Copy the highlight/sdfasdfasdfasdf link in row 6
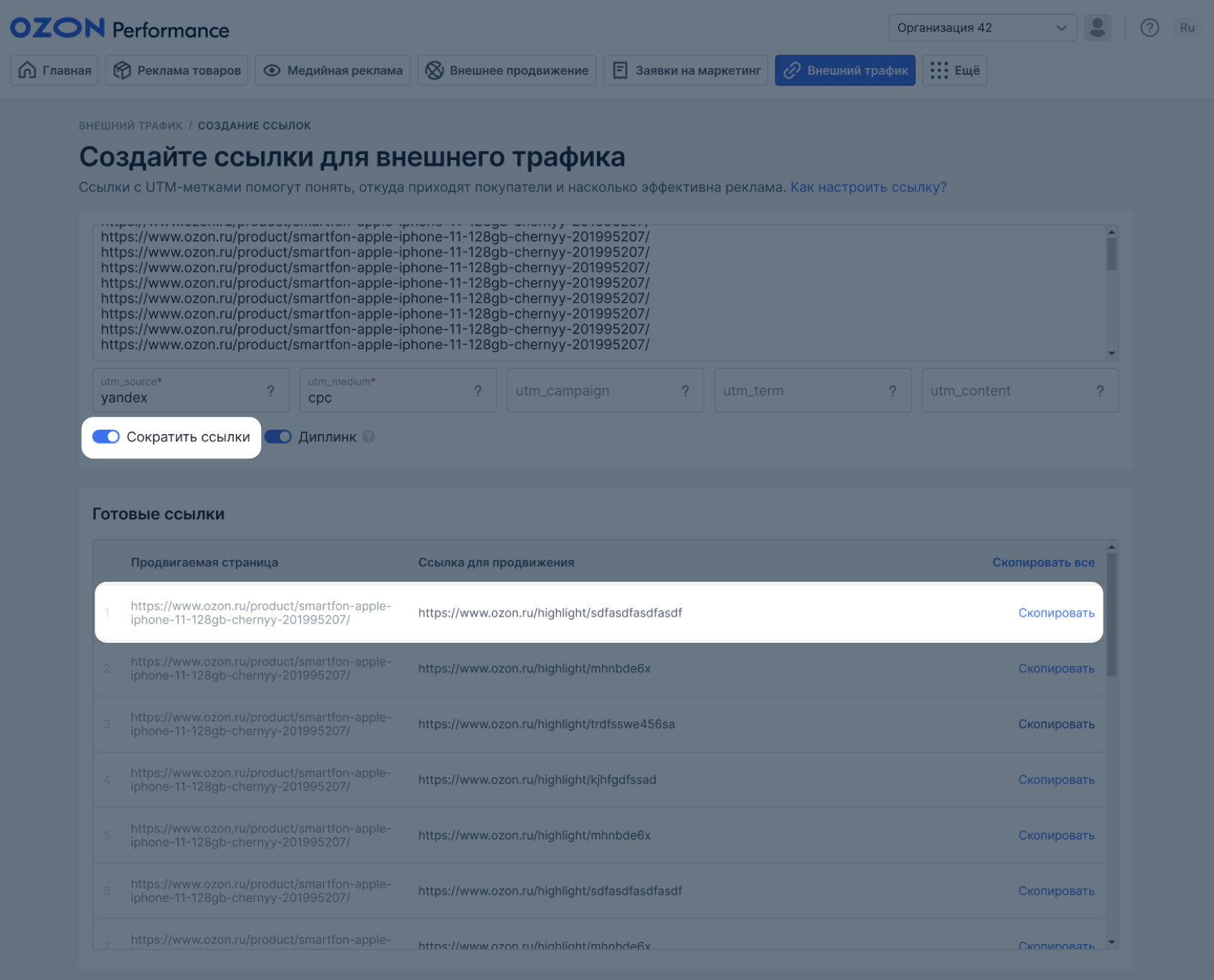1214x980 pixels. click(x=1056, y=891)
